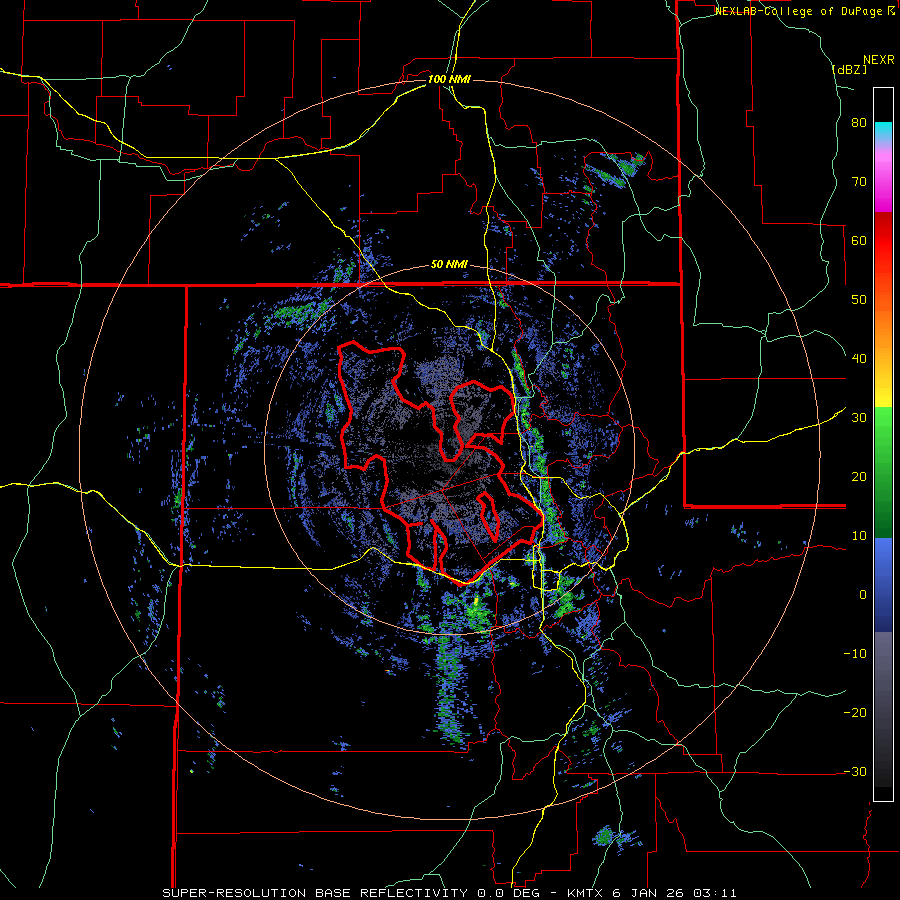Click the 0 value on the dBZ scale
The height and width of the screenshot is (900, 900).
[863, 595]
